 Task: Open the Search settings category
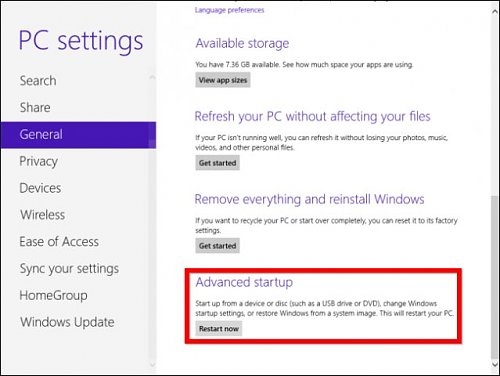coord(38,81)
